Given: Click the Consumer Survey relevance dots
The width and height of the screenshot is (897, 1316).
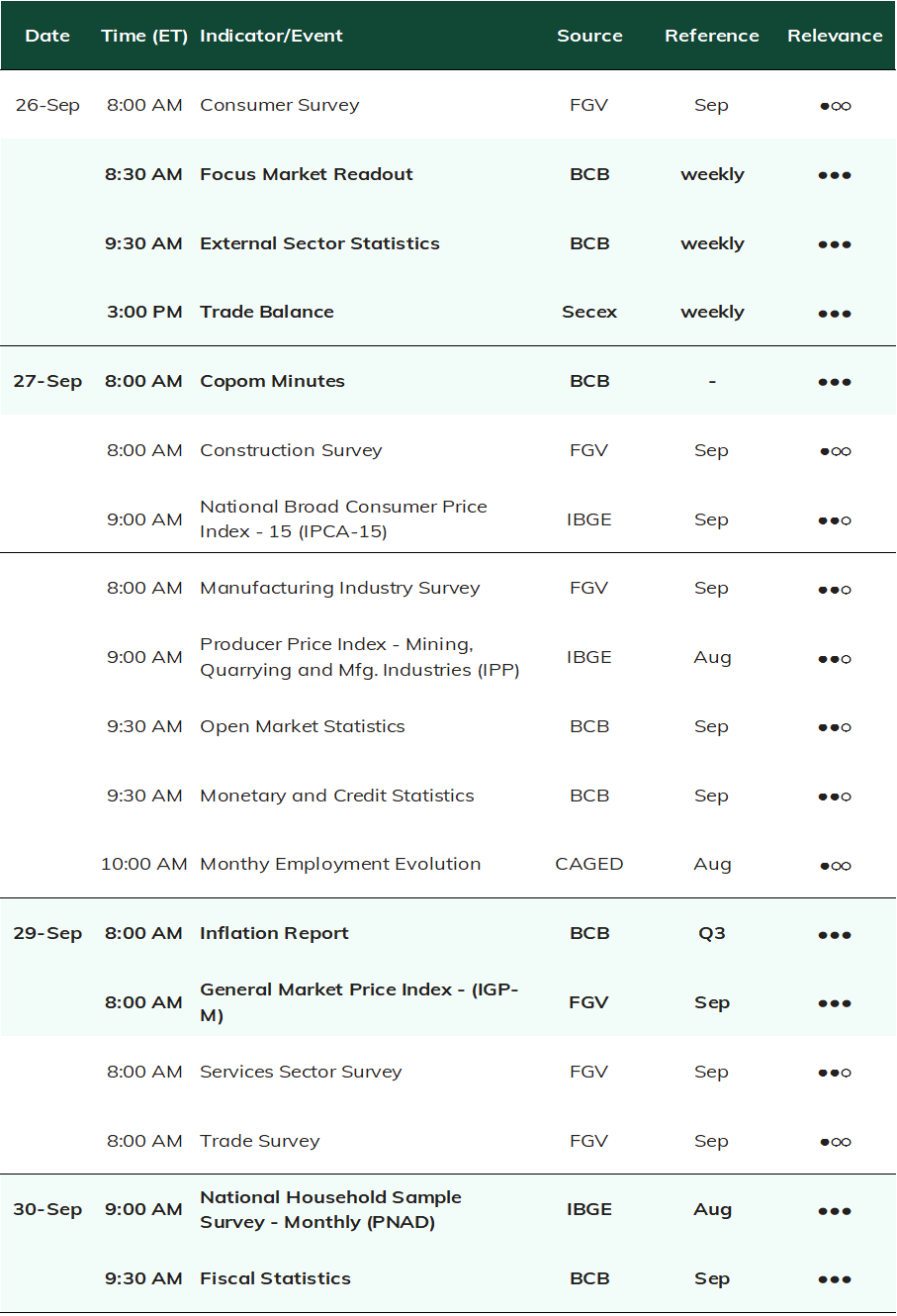Looking at the screenshot, I should click(x=835, y=106).
